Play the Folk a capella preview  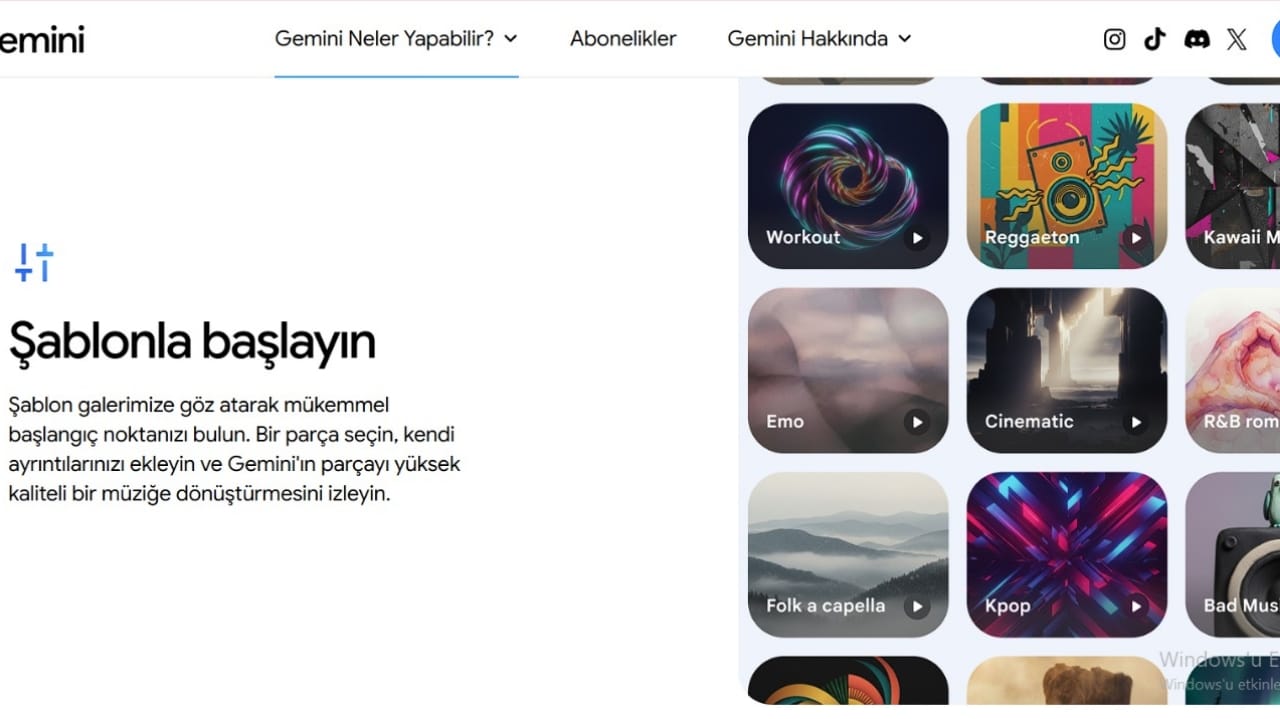[x=917, y=606]
